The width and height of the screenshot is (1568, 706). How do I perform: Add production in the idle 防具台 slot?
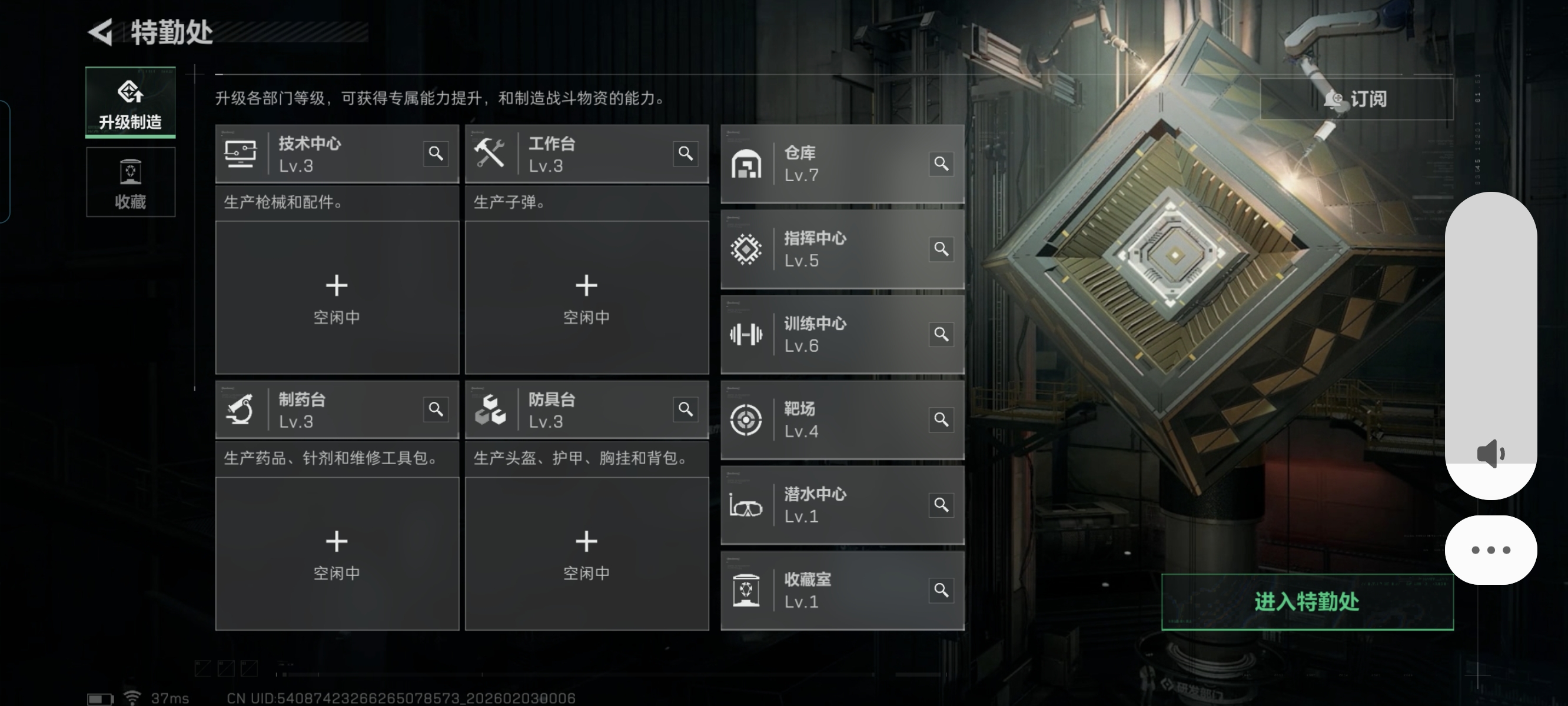click(x=586, y=553)
